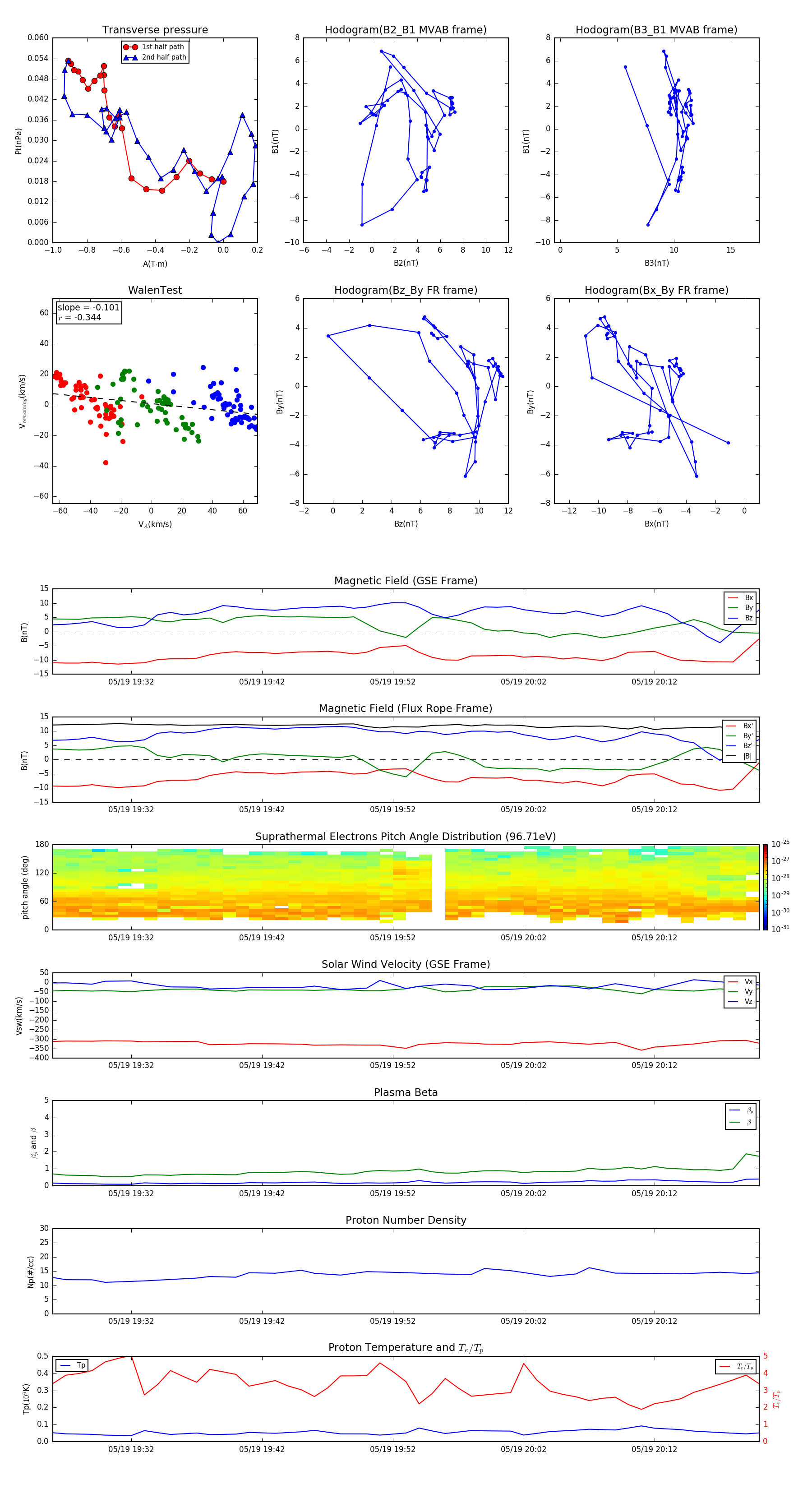Click the 'Tp(10^6K)' y-axis label
Screen dimensions: 812x1489
pos(26,1399)
